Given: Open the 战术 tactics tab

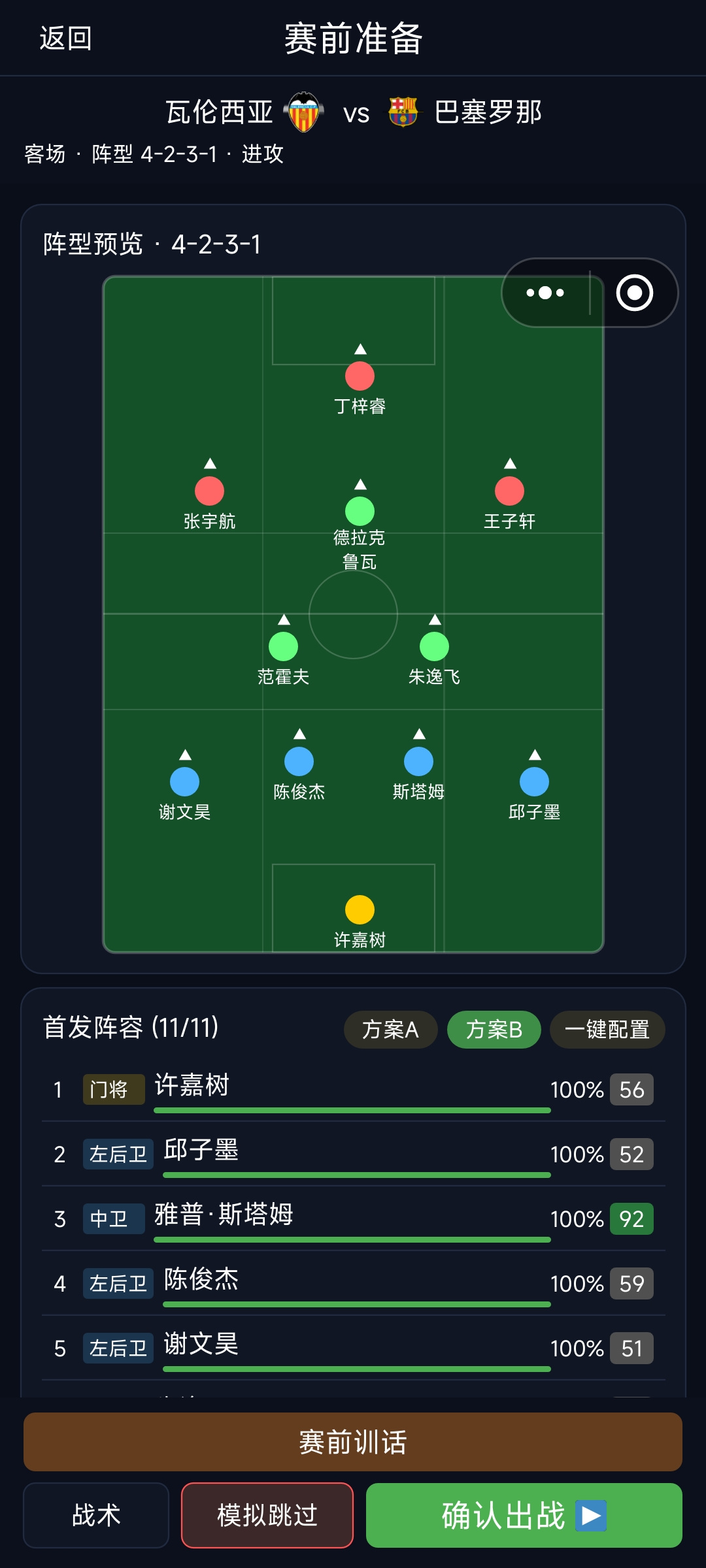Looking at the screenshot, I should tap(96, 1515).
